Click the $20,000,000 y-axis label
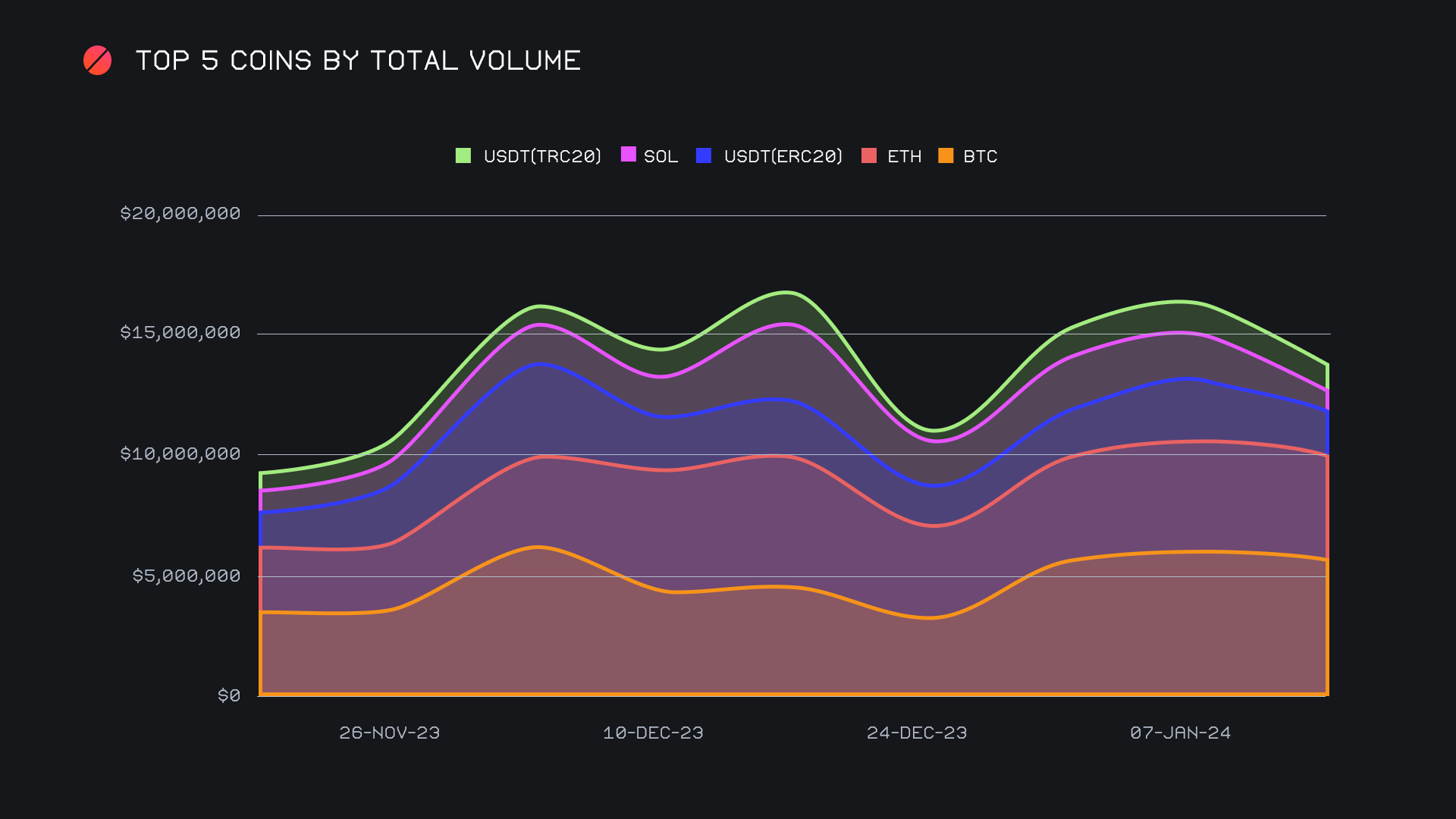Image resolution: width=1456 pixels, height=819 pixels. pos(180,213)
